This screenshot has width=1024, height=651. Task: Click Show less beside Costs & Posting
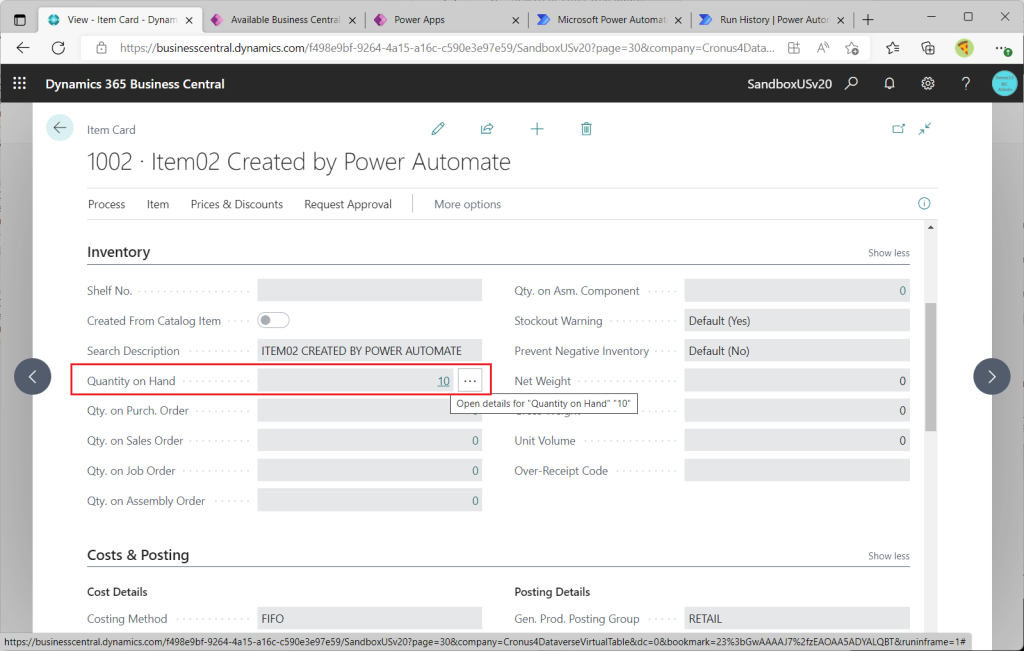tap(888, 556)
